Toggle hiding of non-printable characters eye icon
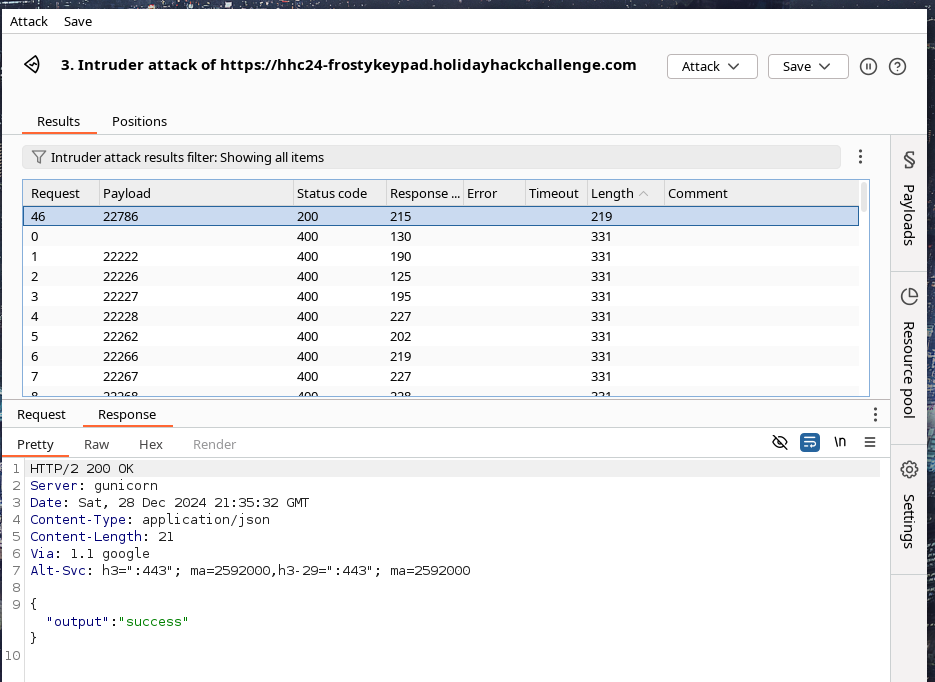The height and width of the screenshot is (682, 935). [x=779, y=442]
